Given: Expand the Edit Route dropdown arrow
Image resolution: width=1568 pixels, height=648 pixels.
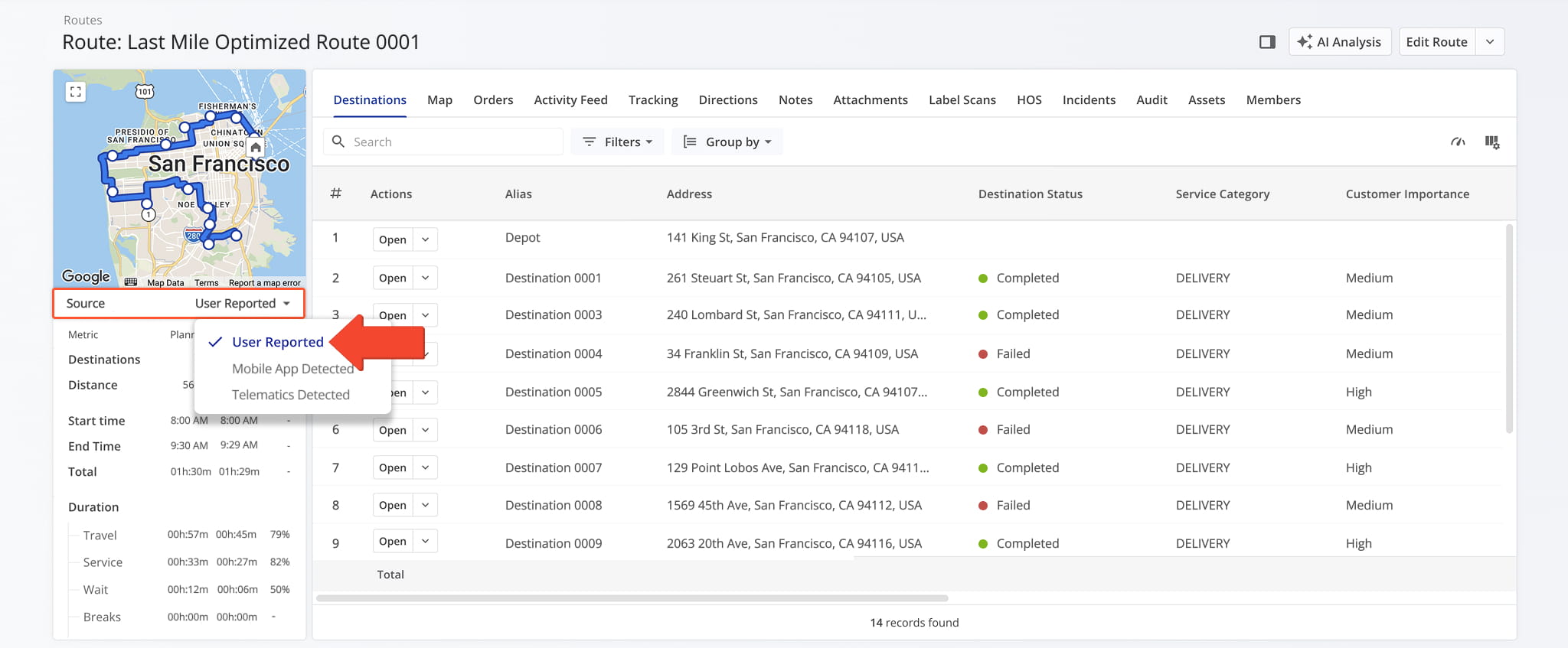Looking at the screenshot, I should click(1490, 42).
